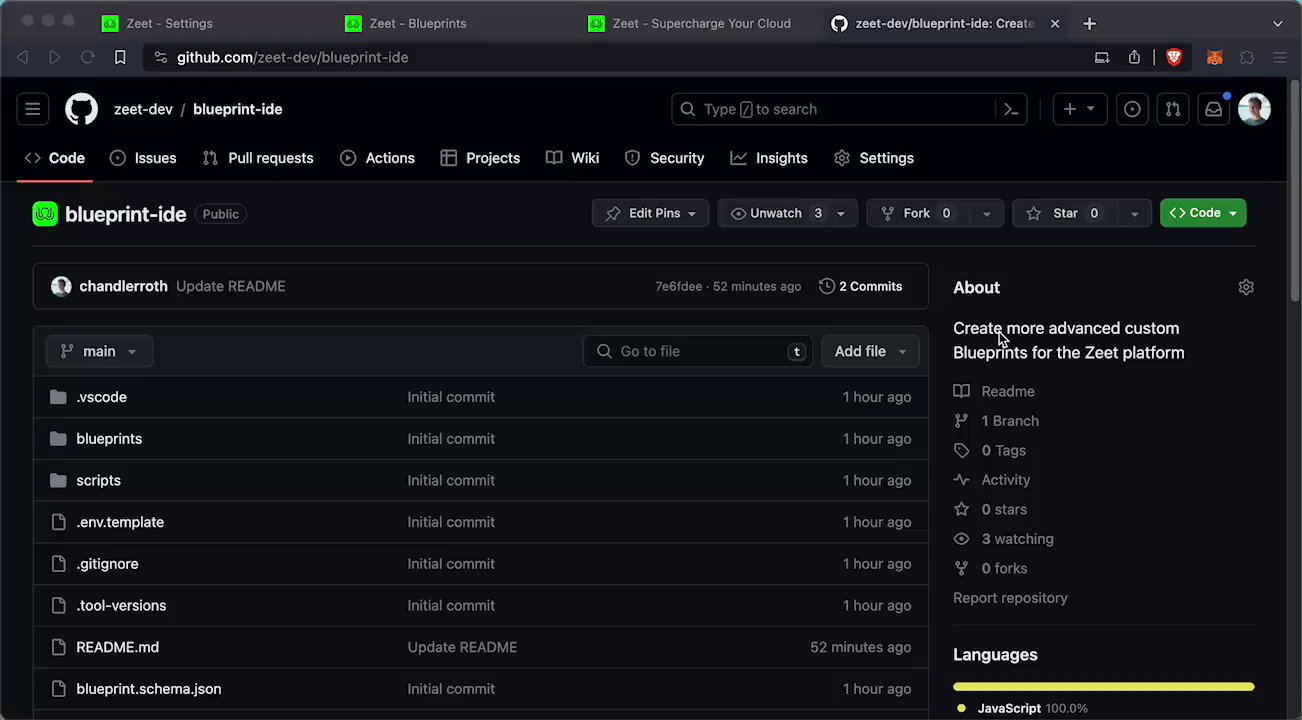Click the MetaMask fox extension icon

pos(1215,57)
